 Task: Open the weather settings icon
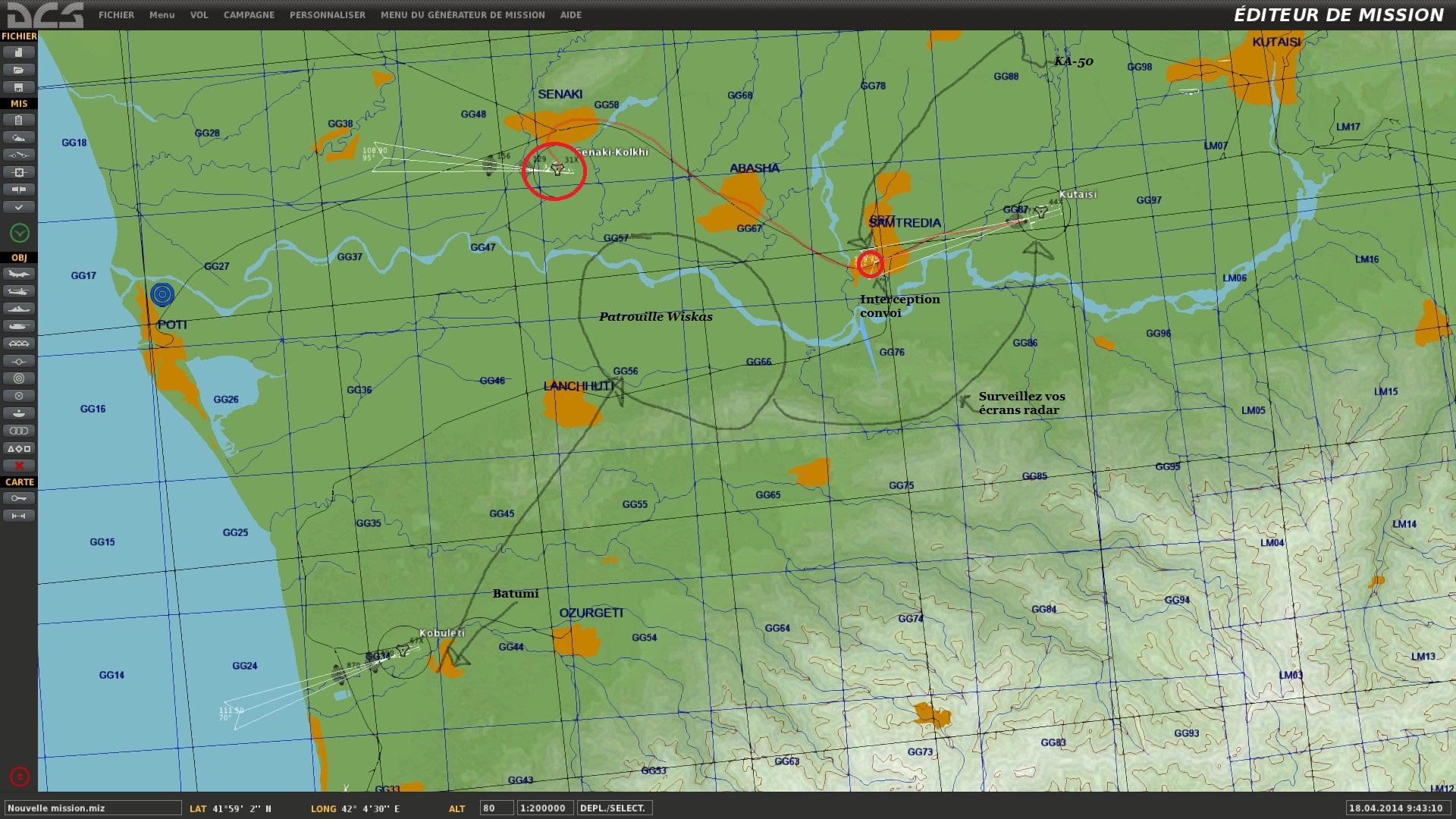click(x=19, y=137)
